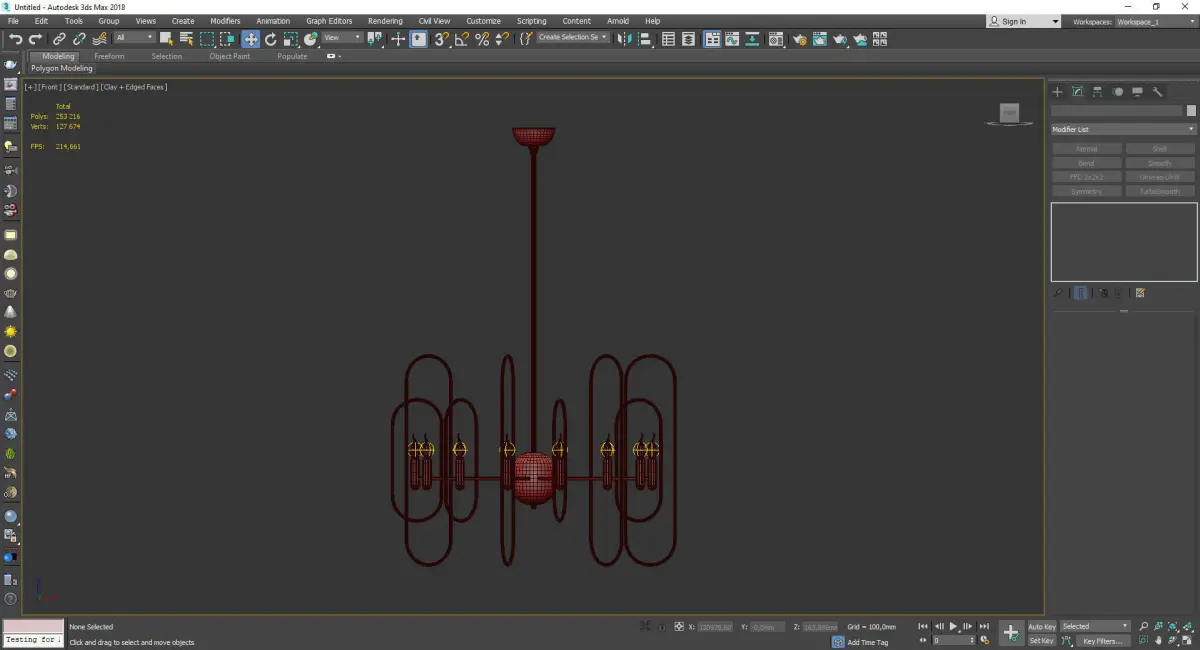The width and height of the screenshot is (1200, 650).
Task: Switch to the Freeform ribbon tab
Action: (x=109, y=56)
